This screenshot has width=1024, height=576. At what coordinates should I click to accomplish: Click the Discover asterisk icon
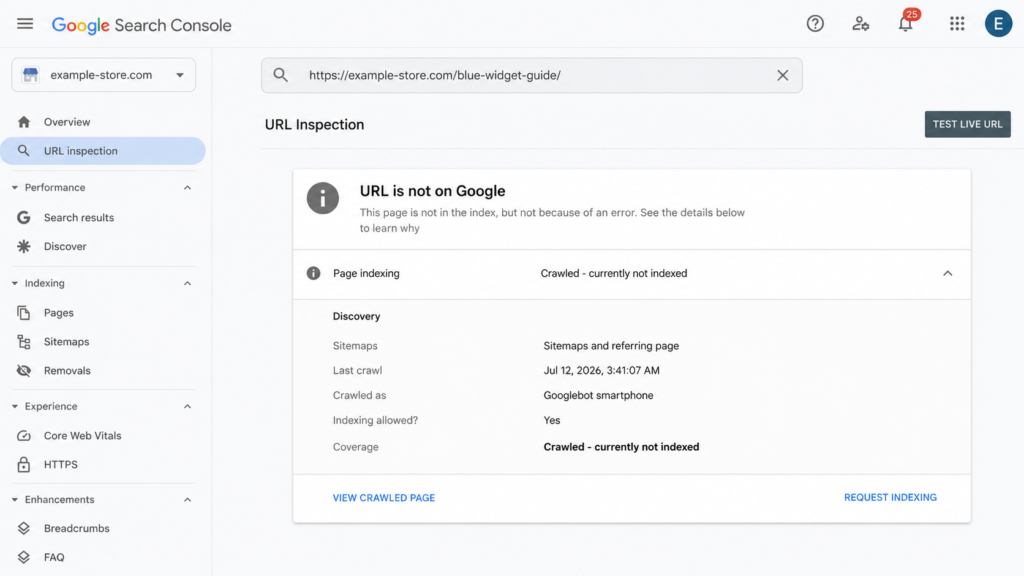pyautogui.click(x=24, y=246)
